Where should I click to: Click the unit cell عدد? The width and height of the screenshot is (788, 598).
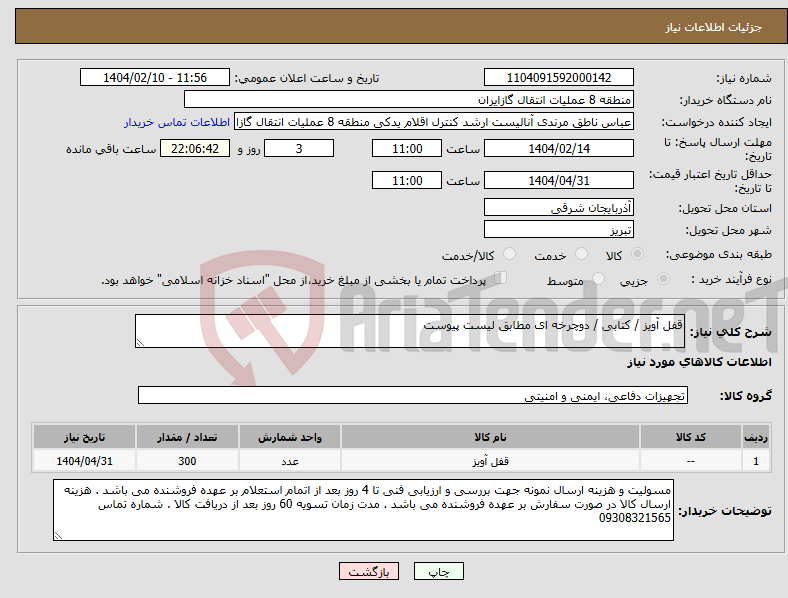(x=290, y=461)
